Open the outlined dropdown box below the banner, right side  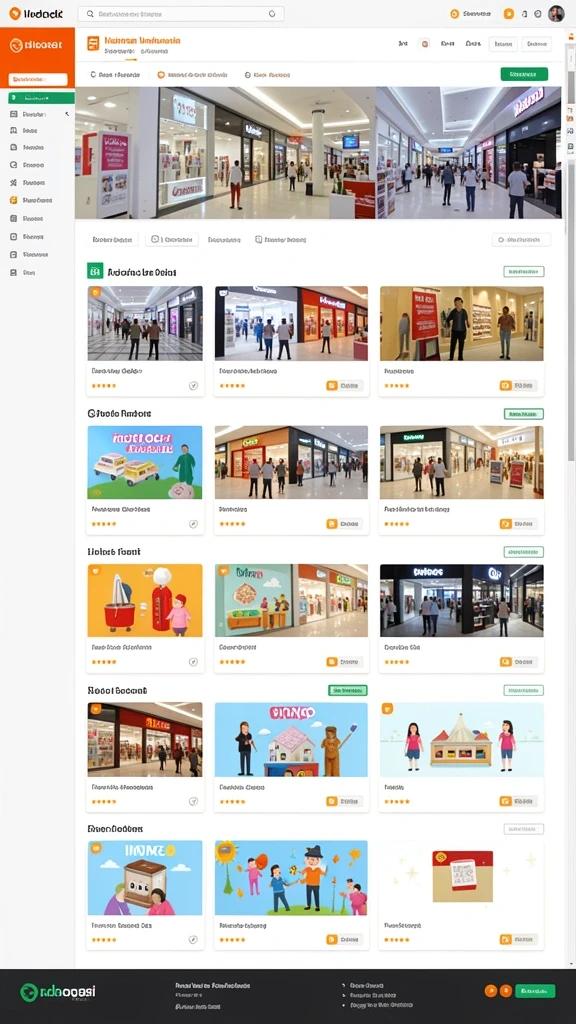[521, 240]
